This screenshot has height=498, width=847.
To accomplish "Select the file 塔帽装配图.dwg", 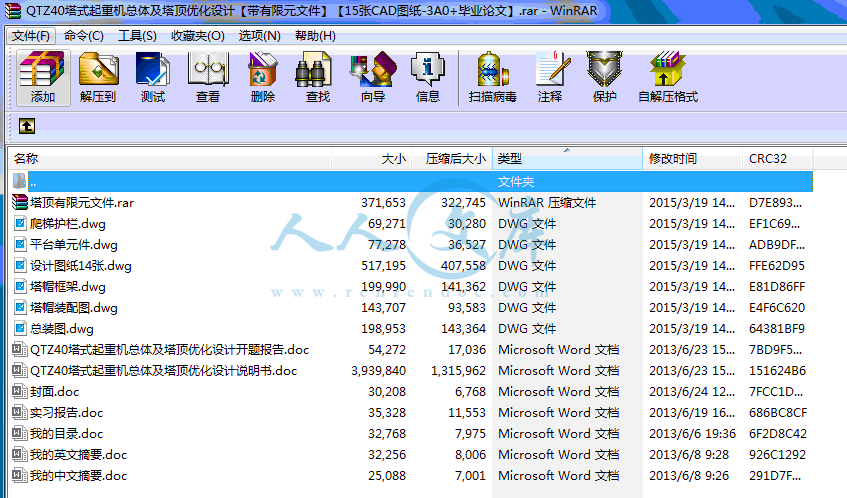I will [x=74, y=308].
